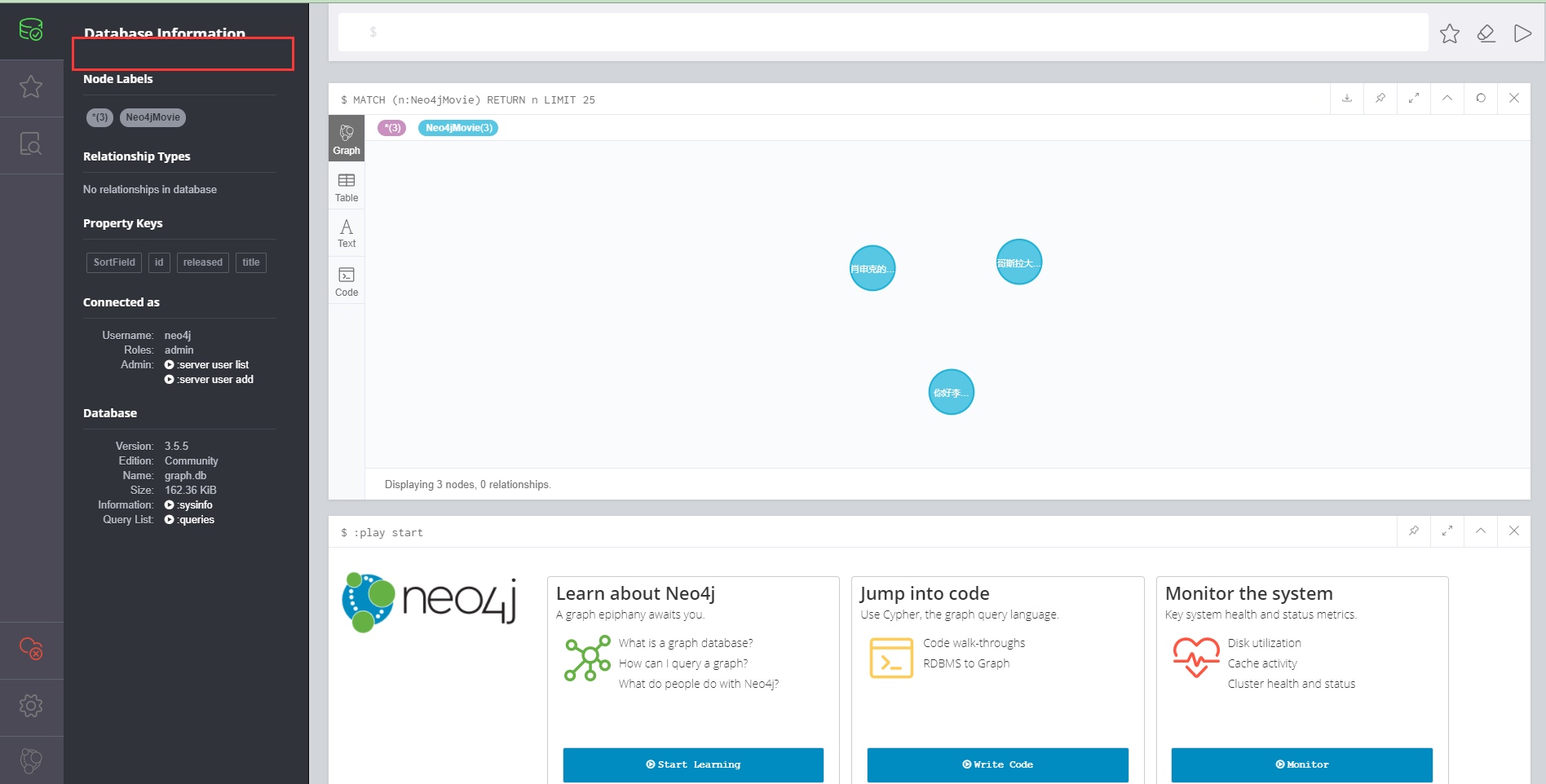Open the Neo4j Browser Settings gear
Viewport: 1546px width, 784px height.
32,706
